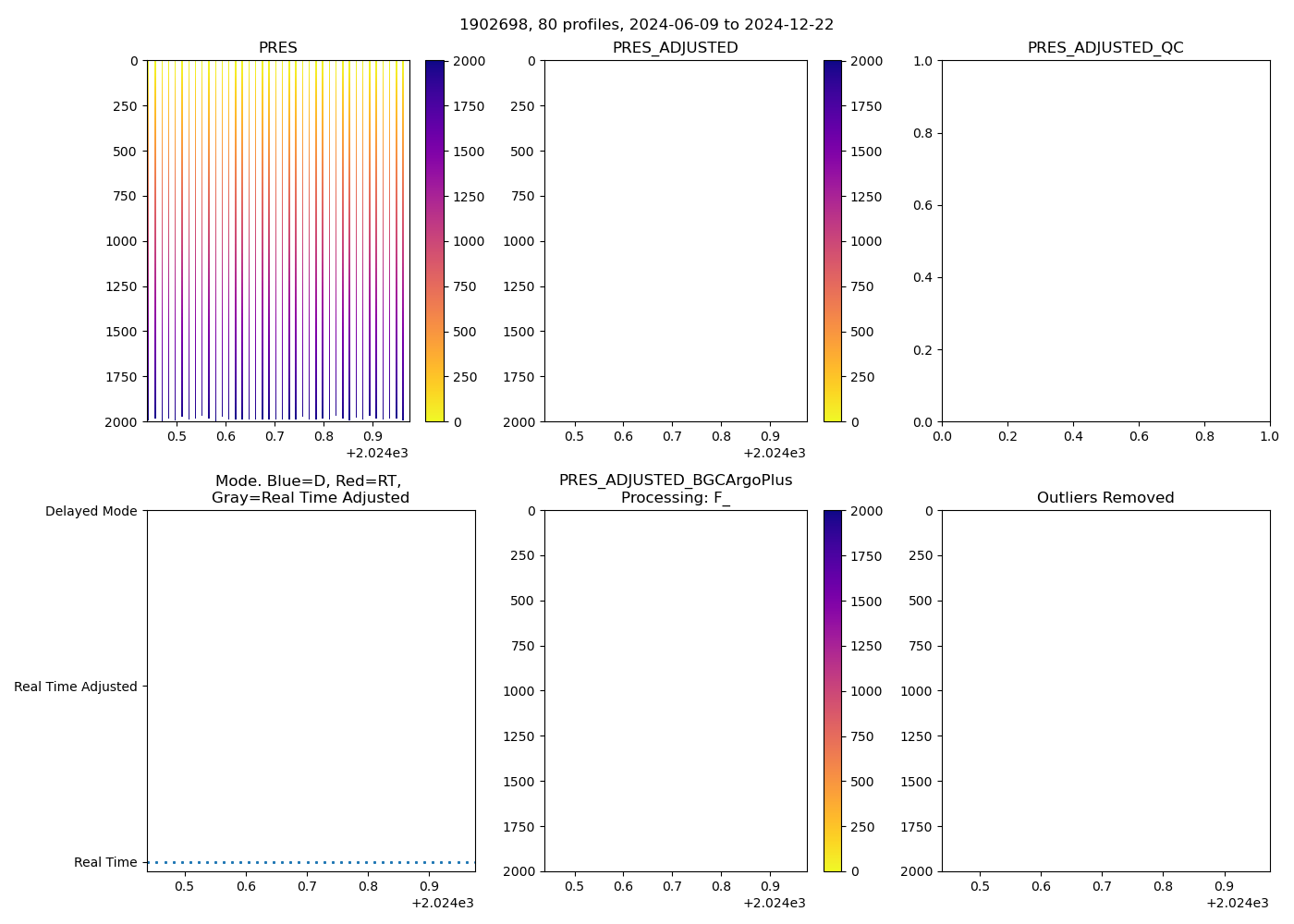Click inside the empty PRES_ADJUSTED_QC plot
The height and width of the screenshot is (924, 1294).
1105,240
